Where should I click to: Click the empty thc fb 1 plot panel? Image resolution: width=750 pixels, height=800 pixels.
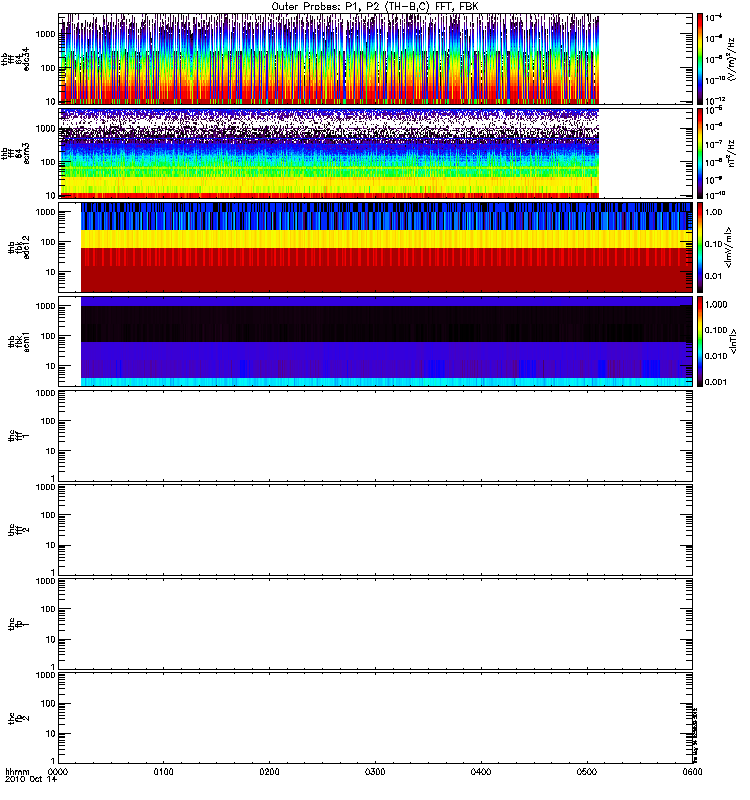click(376, 624)
